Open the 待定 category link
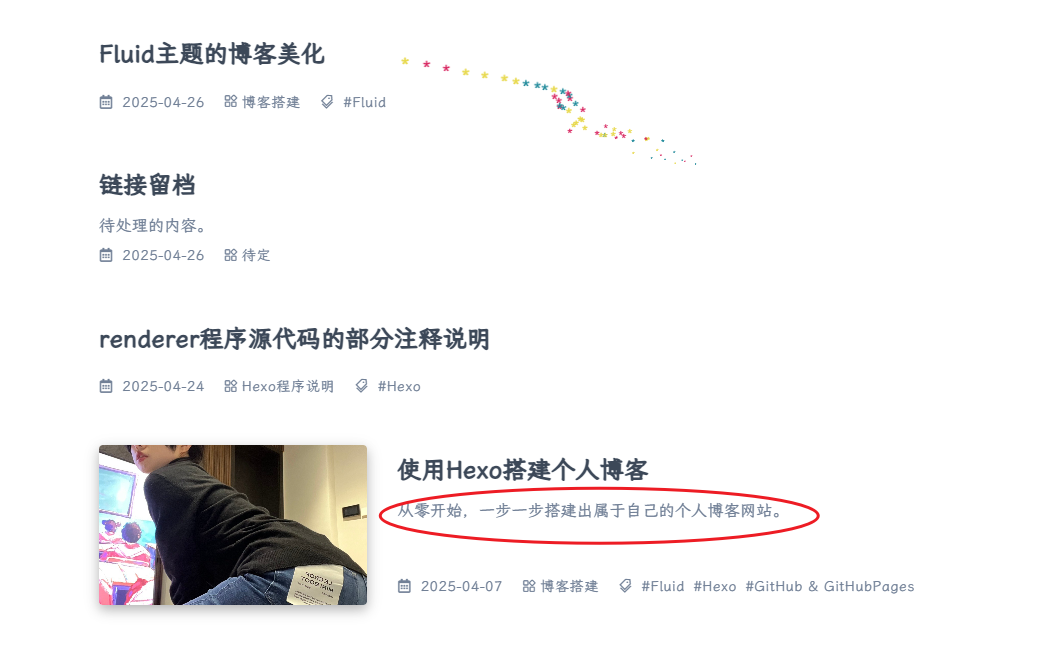 pyautogui.click(x=256, y=255)
